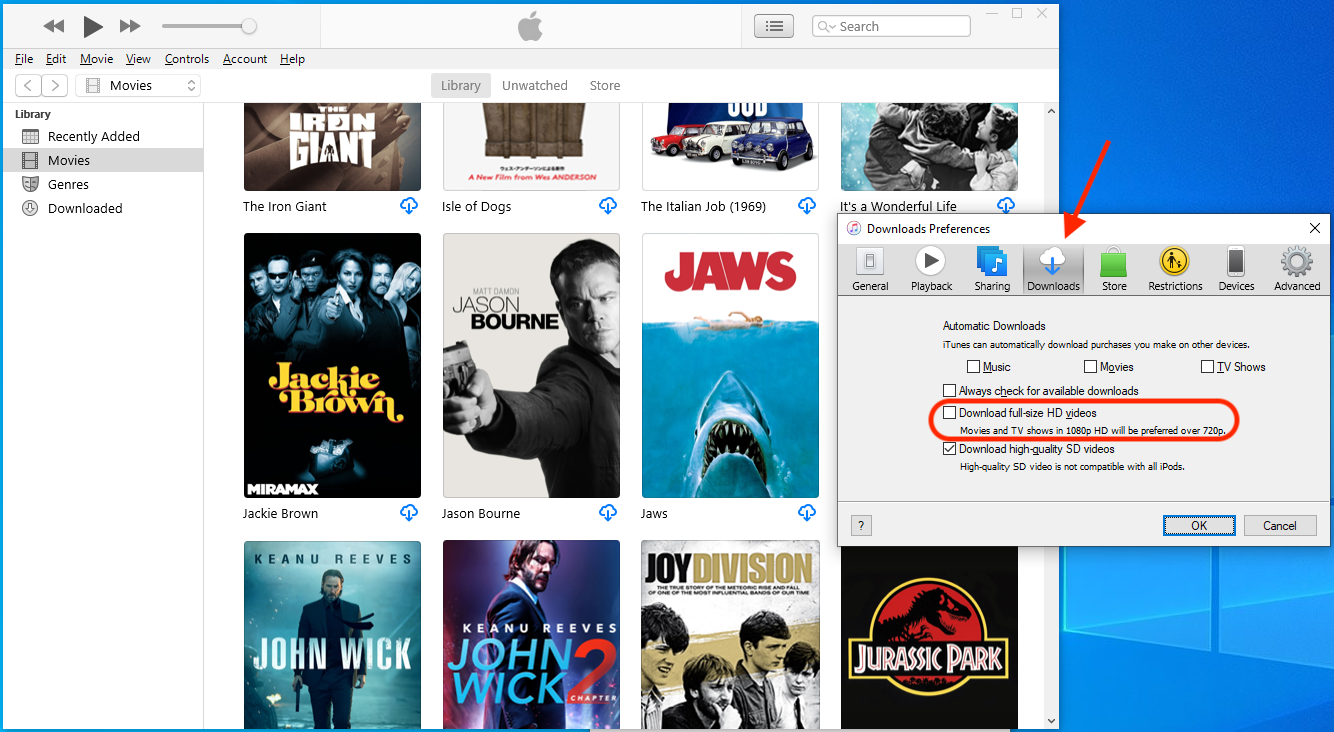
Task: Open Restrictions preferences tab icon
Action: (x=1175, y=269)
